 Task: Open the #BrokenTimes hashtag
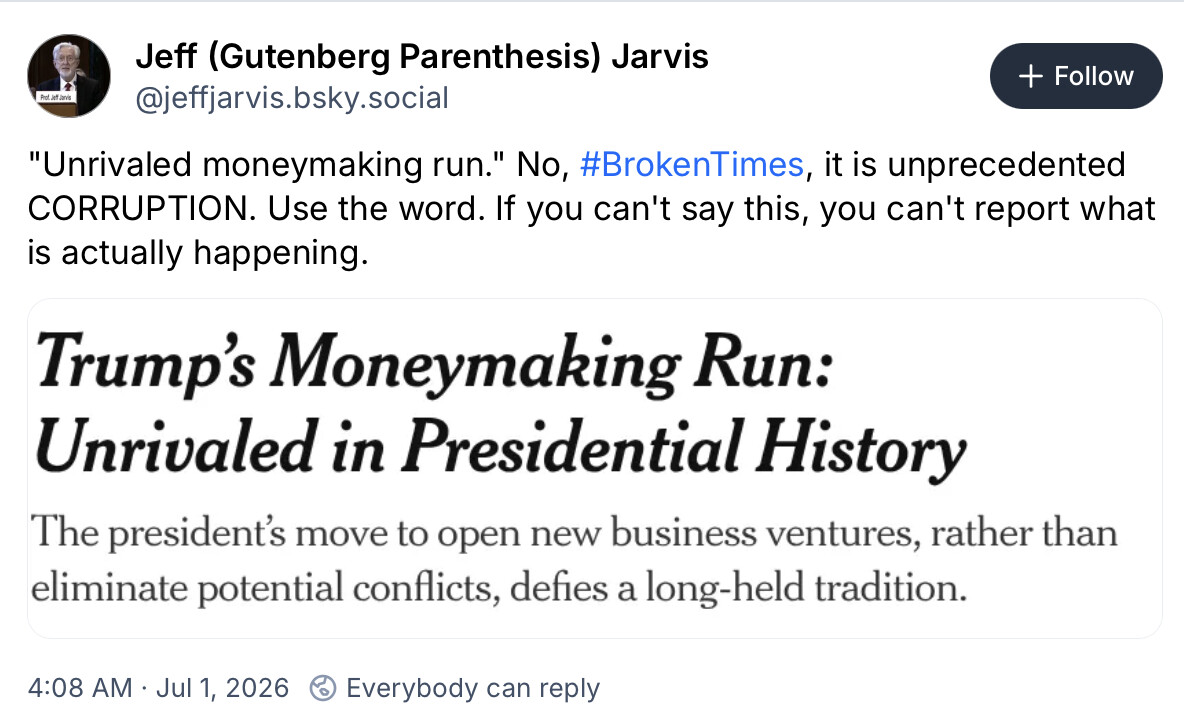coord(692,165)
